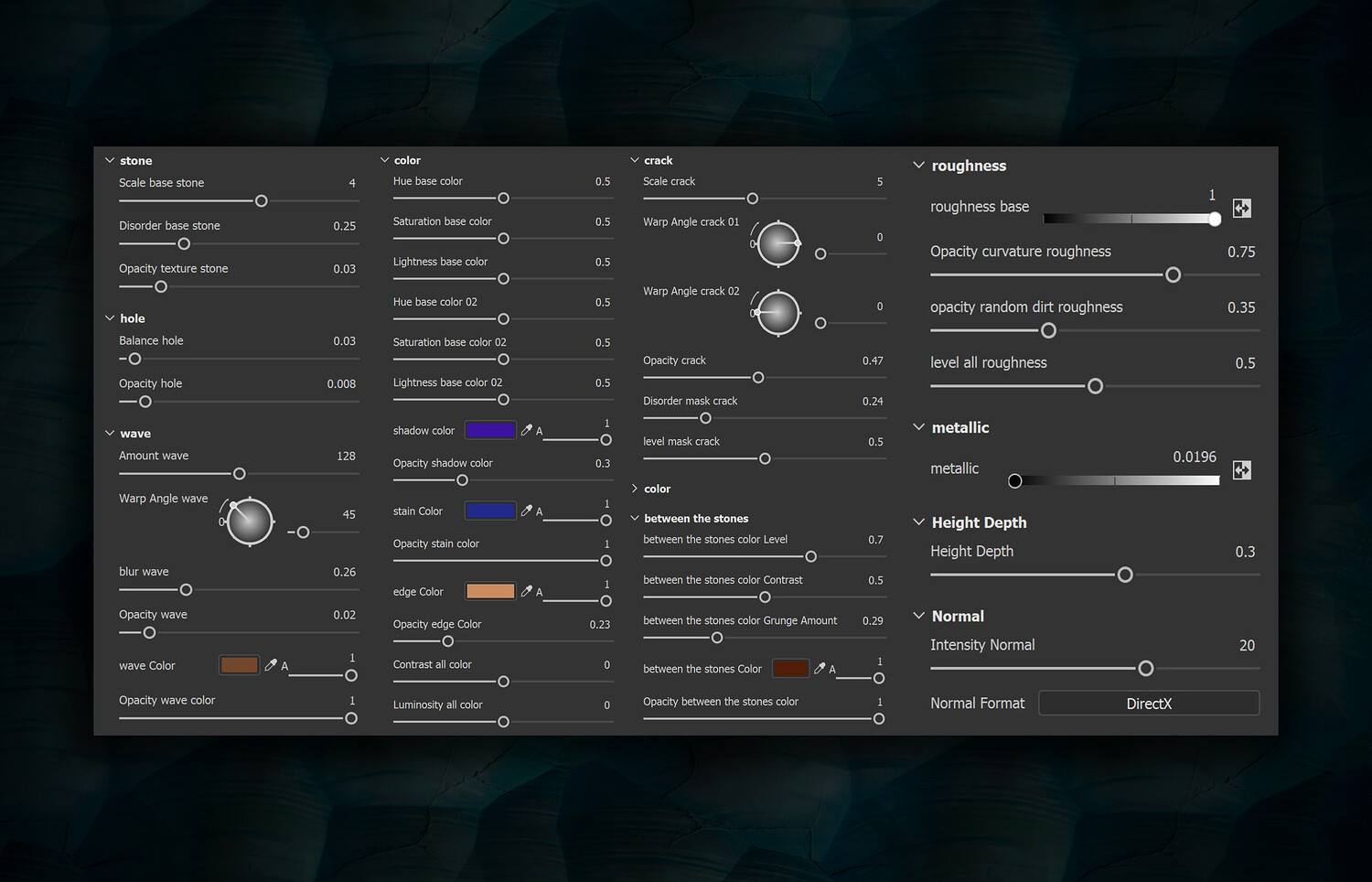This screenshot has height=882, width=1372.
Task: Collapse the hole section
Action: click(110, 318)
